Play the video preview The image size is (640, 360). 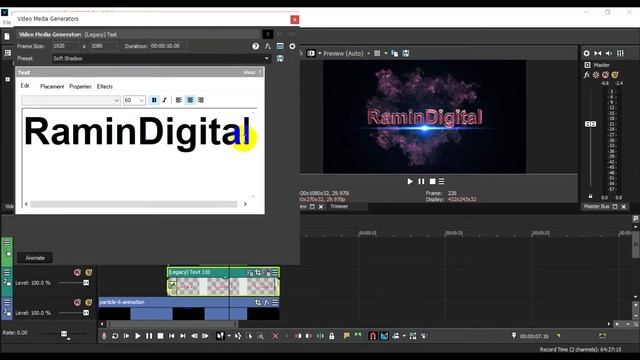410,181
